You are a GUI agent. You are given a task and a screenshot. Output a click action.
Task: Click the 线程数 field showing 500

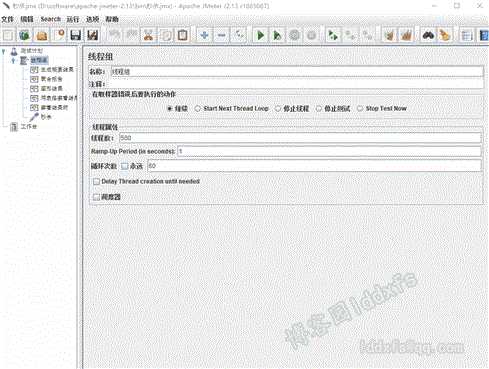[x=300, y=138]
